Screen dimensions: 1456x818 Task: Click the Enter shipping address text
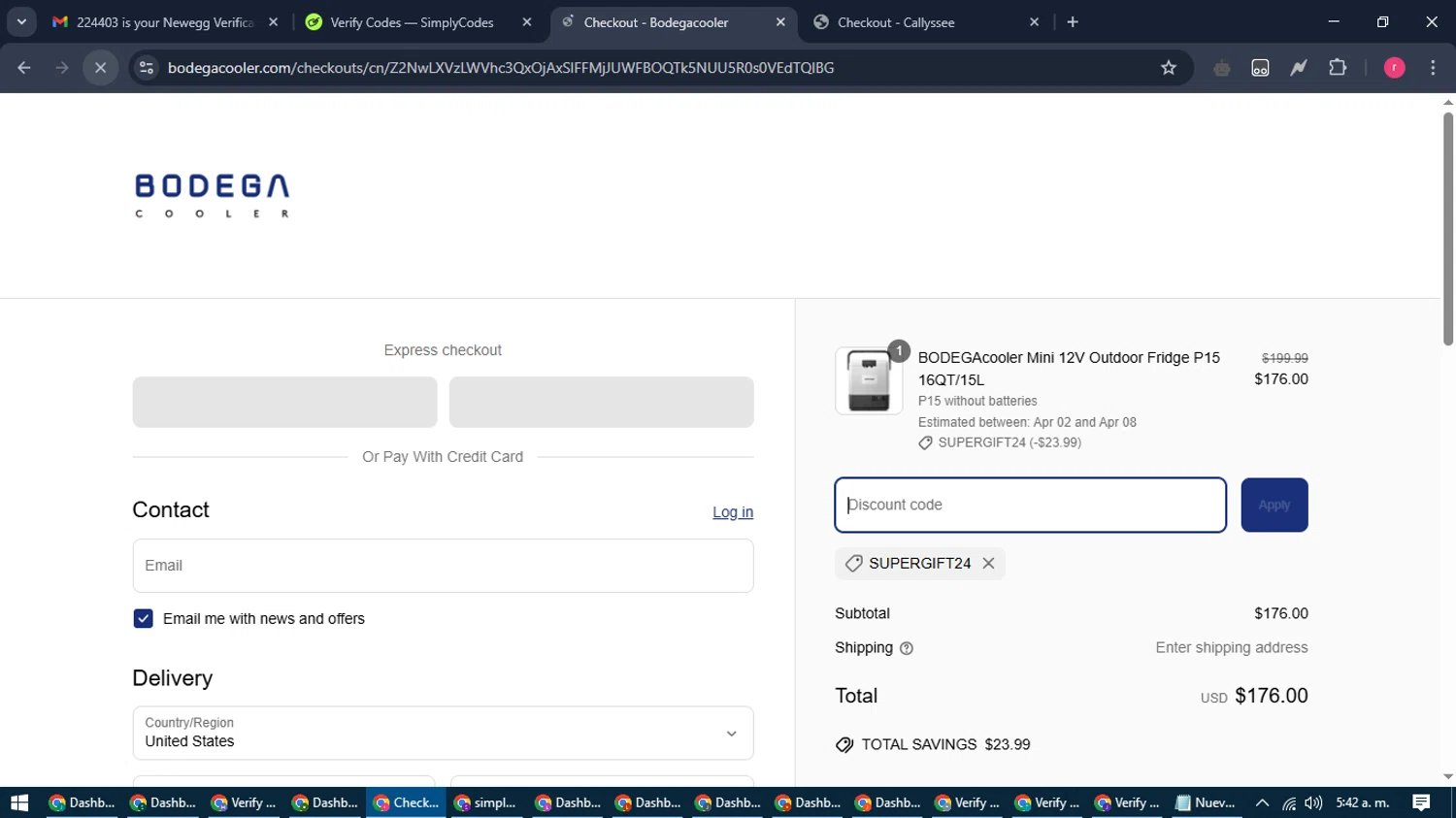pyautogui.click(x=1231, y=647)
